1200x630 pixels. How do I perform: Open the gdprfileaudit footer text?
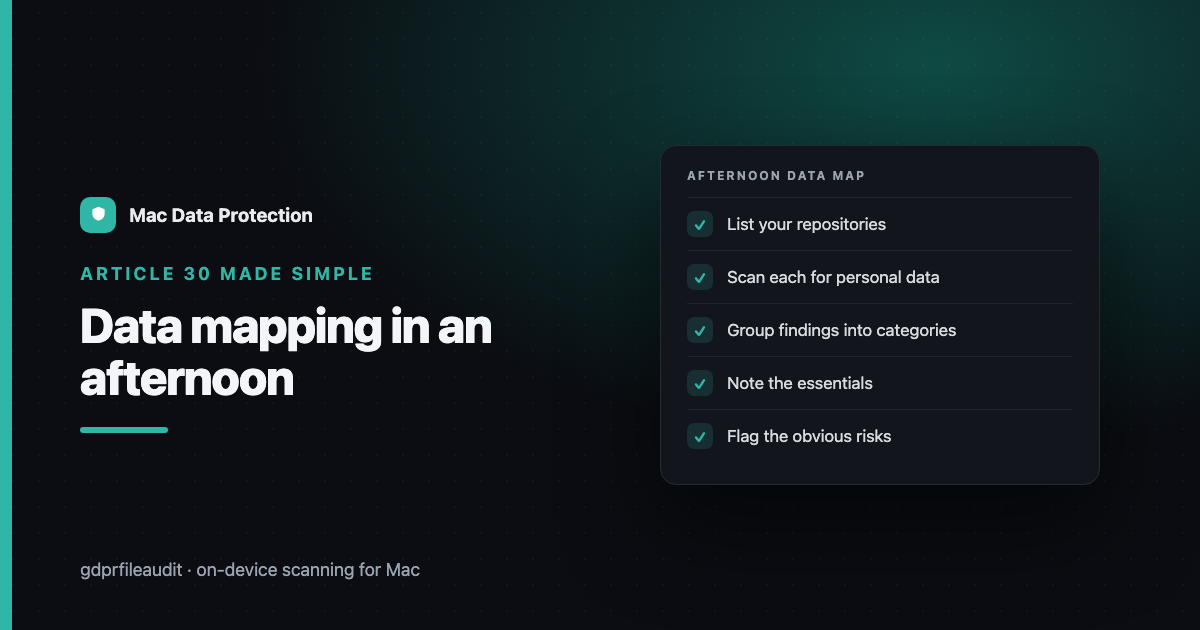131,570
